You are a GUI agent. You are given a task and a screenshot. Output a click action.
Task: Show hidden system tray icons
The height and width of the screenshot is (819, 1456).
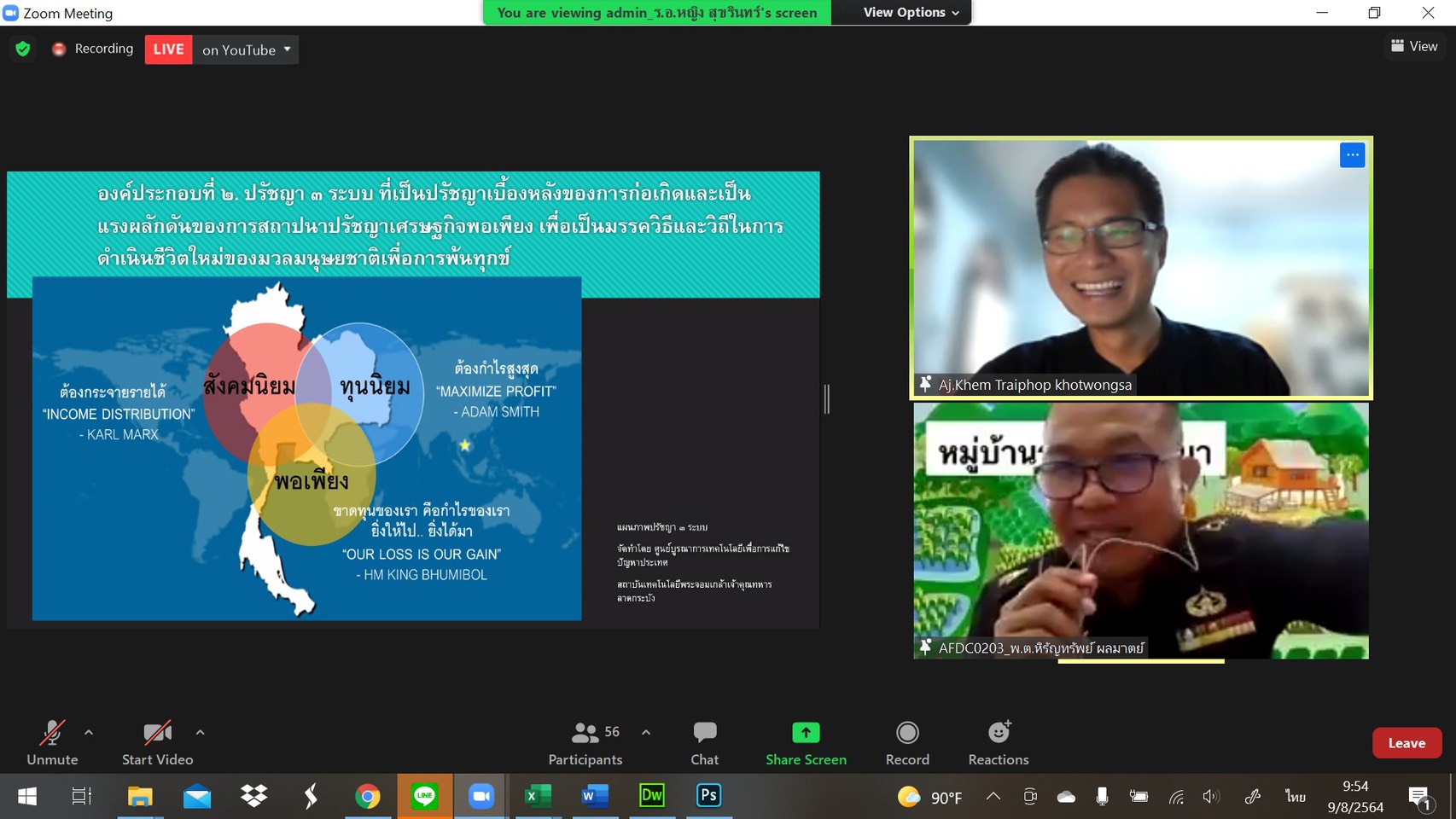coord(993,796)
